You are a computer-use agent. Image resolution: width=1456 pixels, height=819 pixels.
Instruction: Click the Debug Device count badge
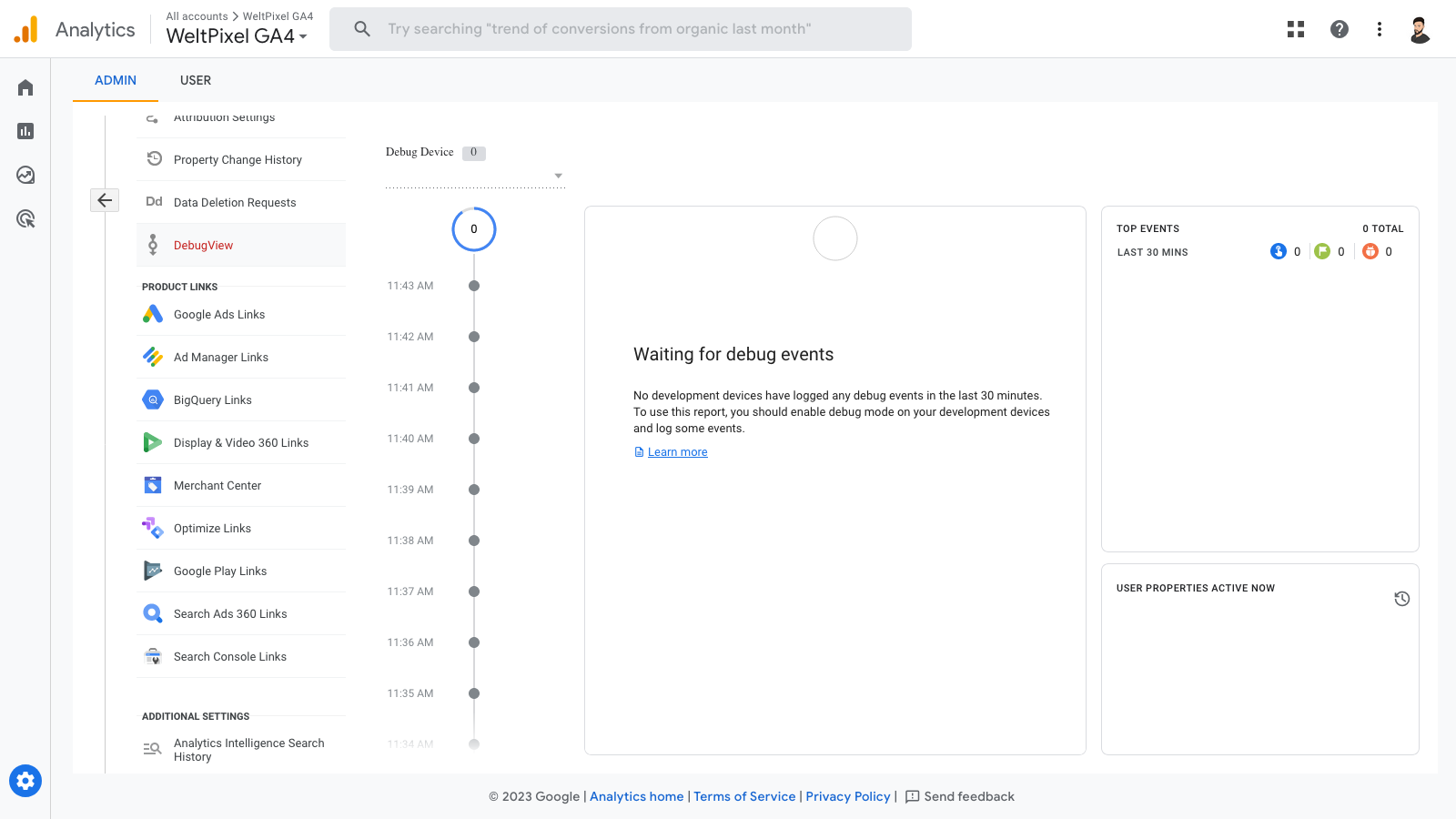[x=473, y=153]
